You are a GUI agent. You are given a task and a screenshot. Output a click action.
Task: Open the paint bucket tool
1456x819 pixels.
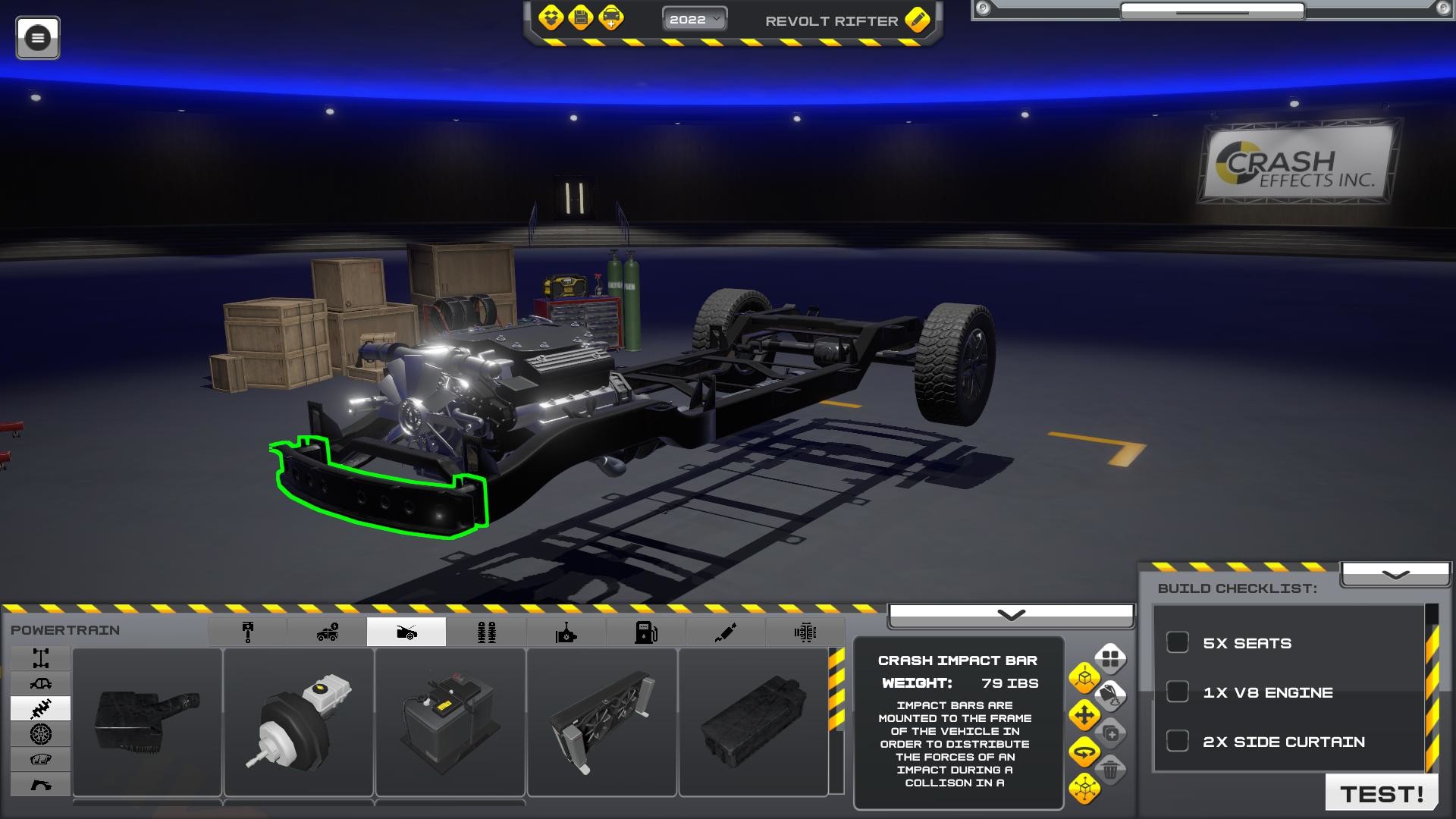point(1110,694)
